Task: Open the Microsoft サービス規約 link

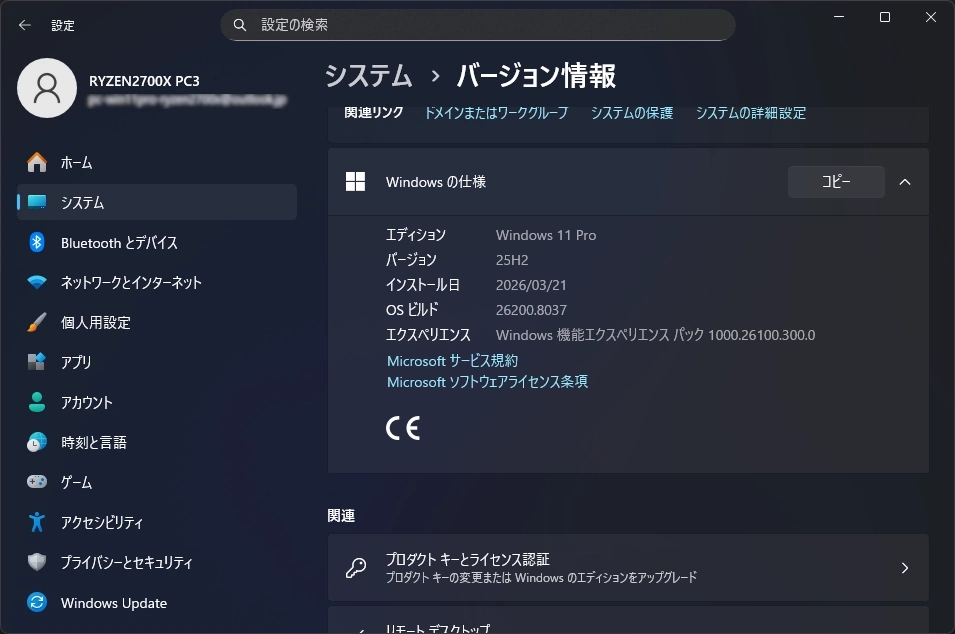Action: (x=452, y=360)
